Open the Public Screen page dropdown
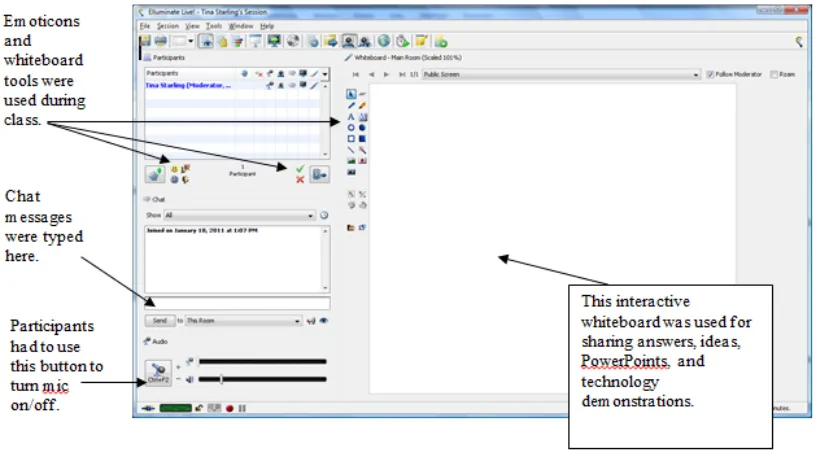Image resolution: width=818 pixels, height=450 pixels. pyautogui.click(x=561, y=75)
